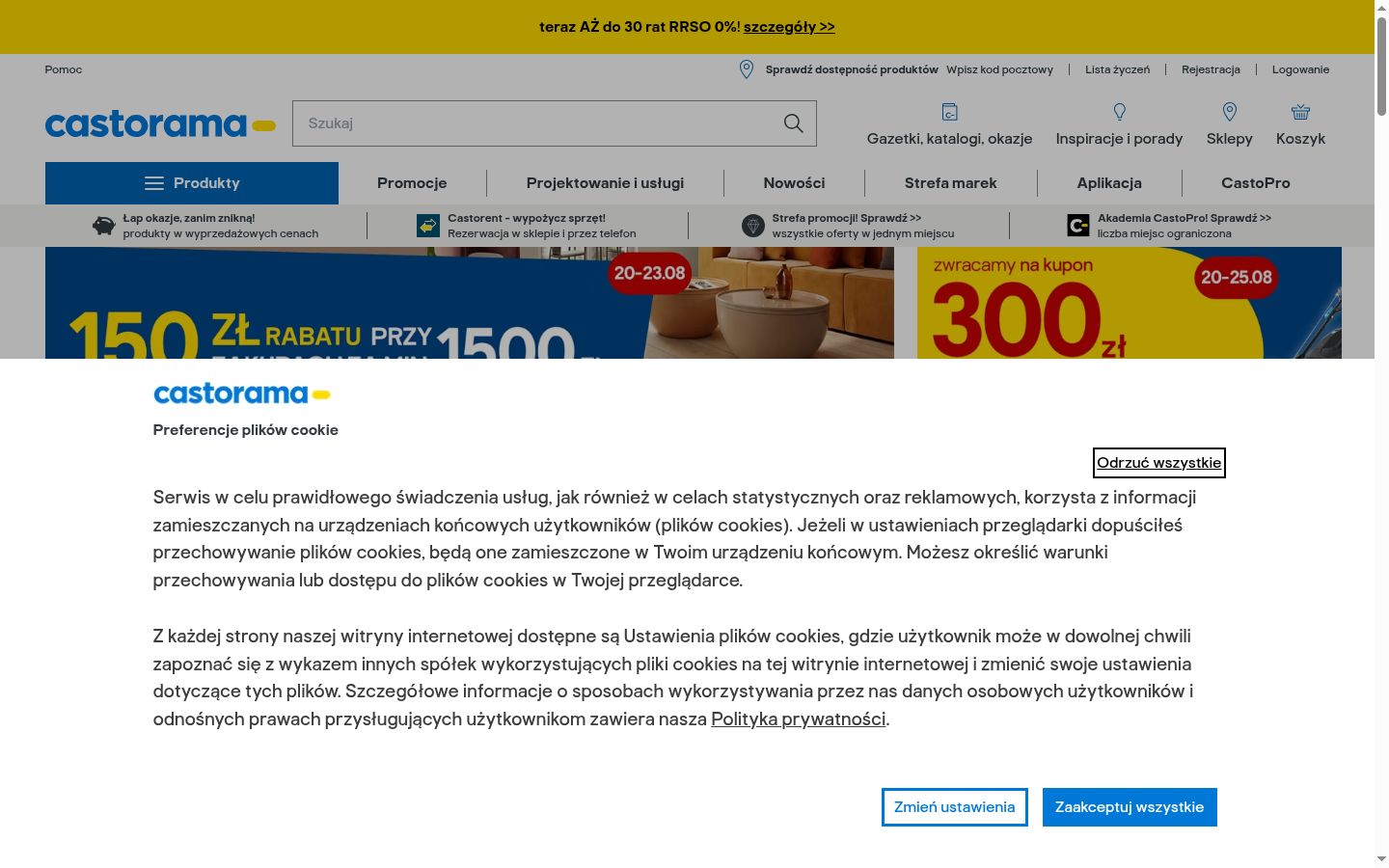
Task: Select the Nowości menu item
Action: coord(794,183)
